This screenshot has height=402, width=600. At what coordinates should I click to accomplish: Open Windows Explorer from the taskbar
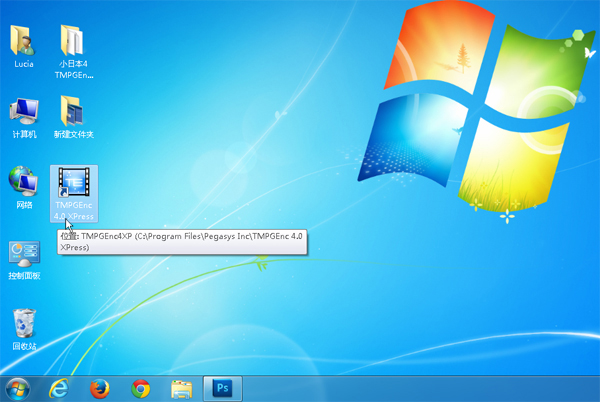coord(181,389)
